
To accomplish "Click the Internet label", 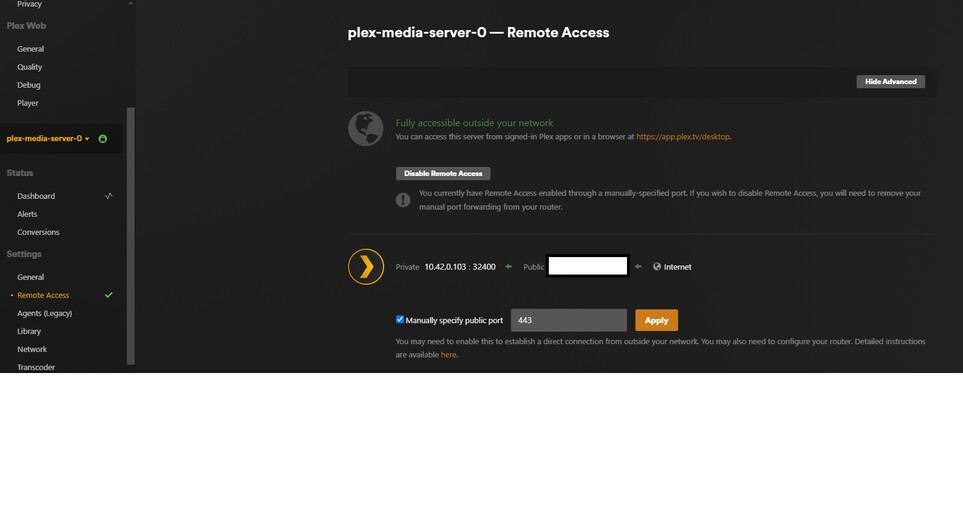I will 677,267.
